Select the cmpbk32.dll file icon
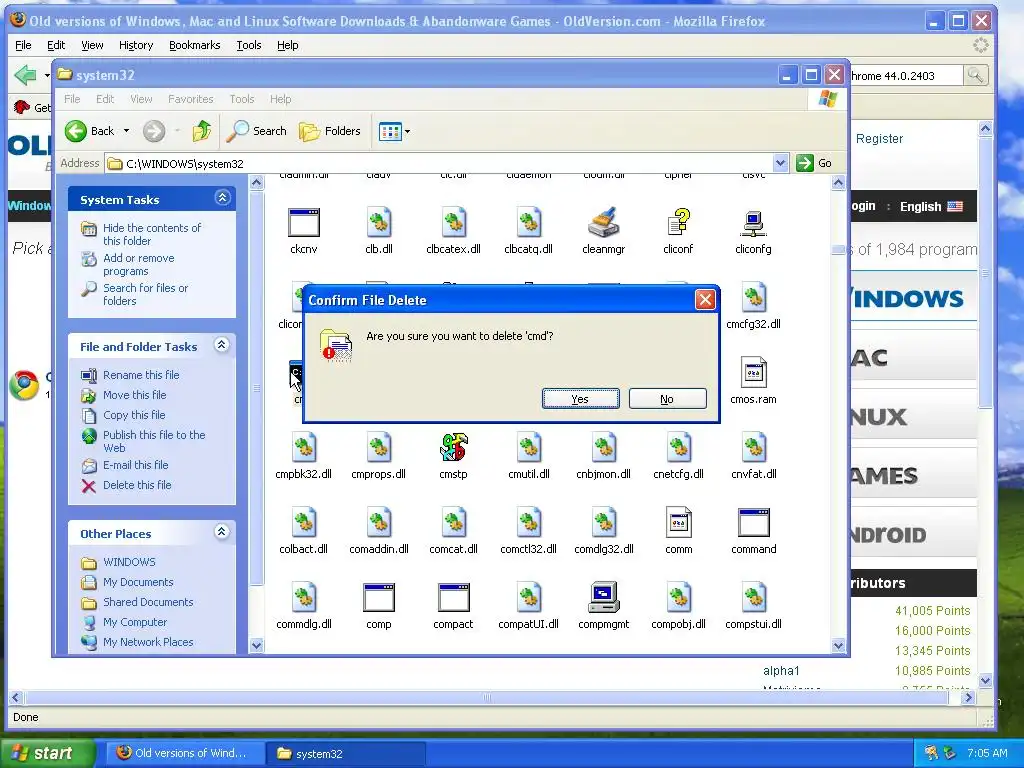1024x768 pixels. coord(304,449)
